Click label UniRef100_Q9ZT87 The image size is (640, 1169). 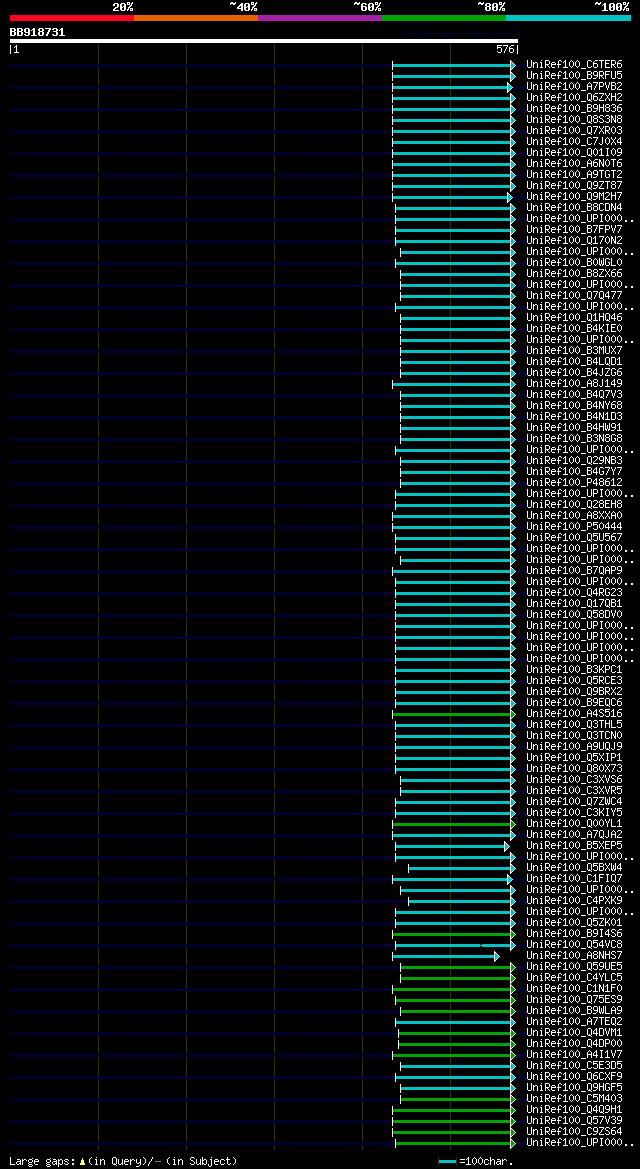pyautogui.click(x=574, y=186)
